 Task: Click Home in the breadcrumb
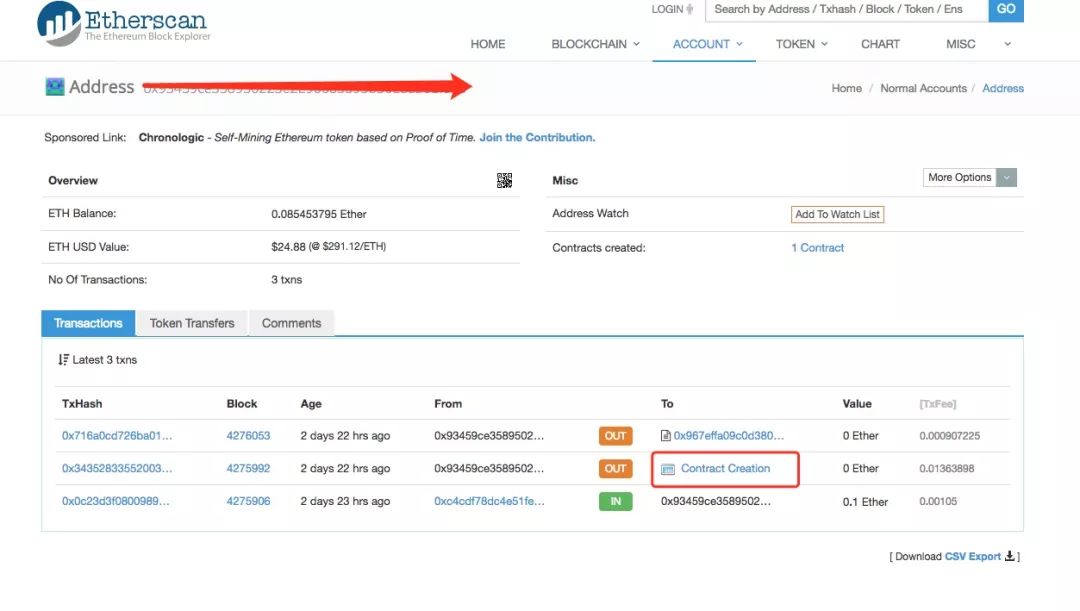(847, 88)
